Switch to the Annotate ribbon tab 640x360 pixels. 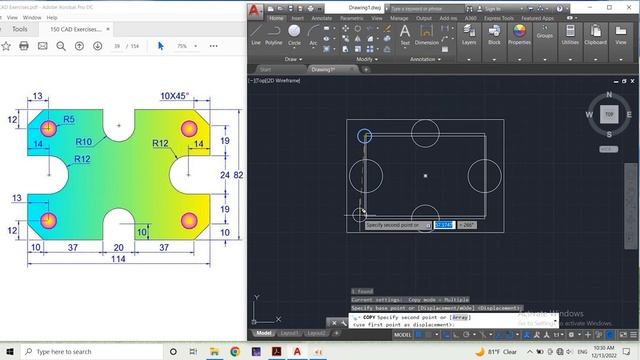[322, 18]
